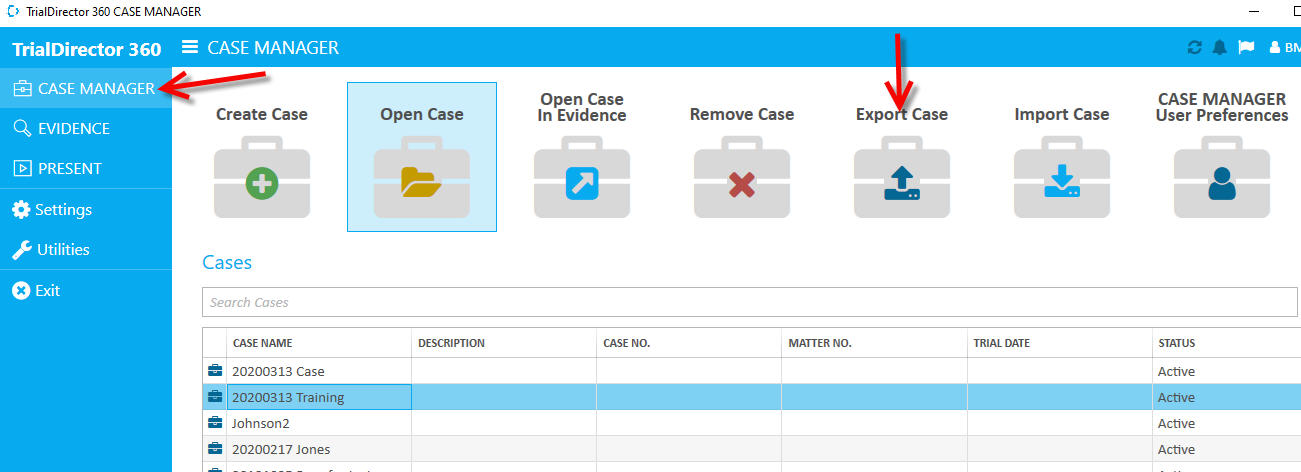Viewport: 1301px width, 472px height.
Task: Sort by CASE NO. column header
Action: pos(689,343)
